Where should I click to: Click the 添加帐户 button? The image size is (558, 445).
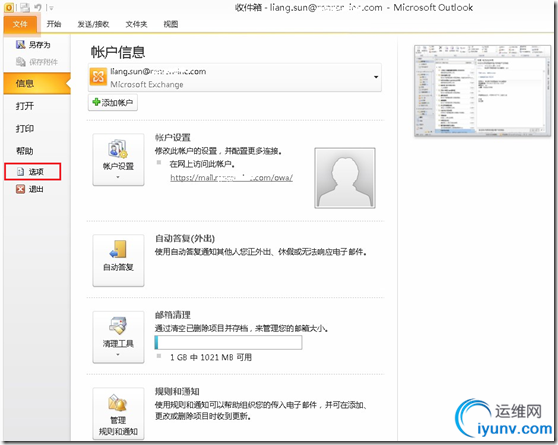(x=113, y=103)
